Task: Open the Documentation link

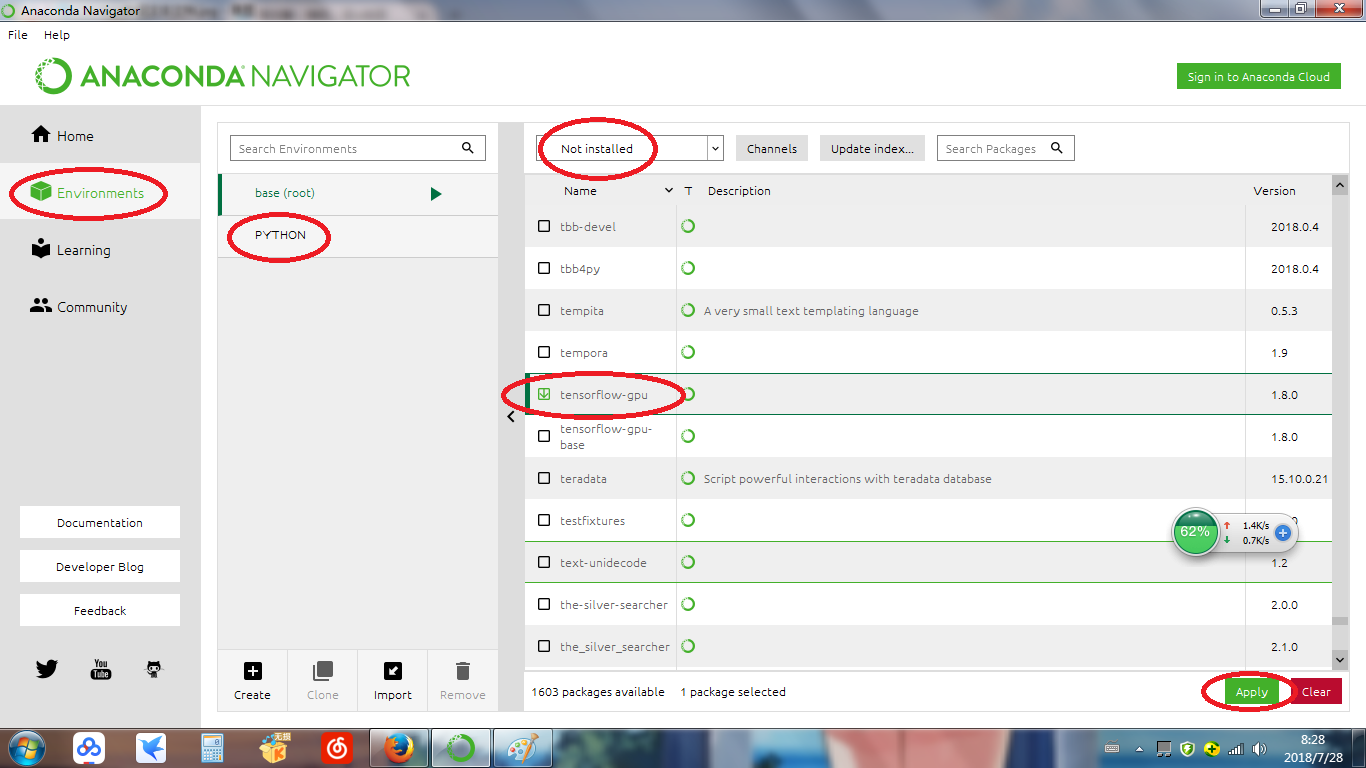Action: coord(100,523)
